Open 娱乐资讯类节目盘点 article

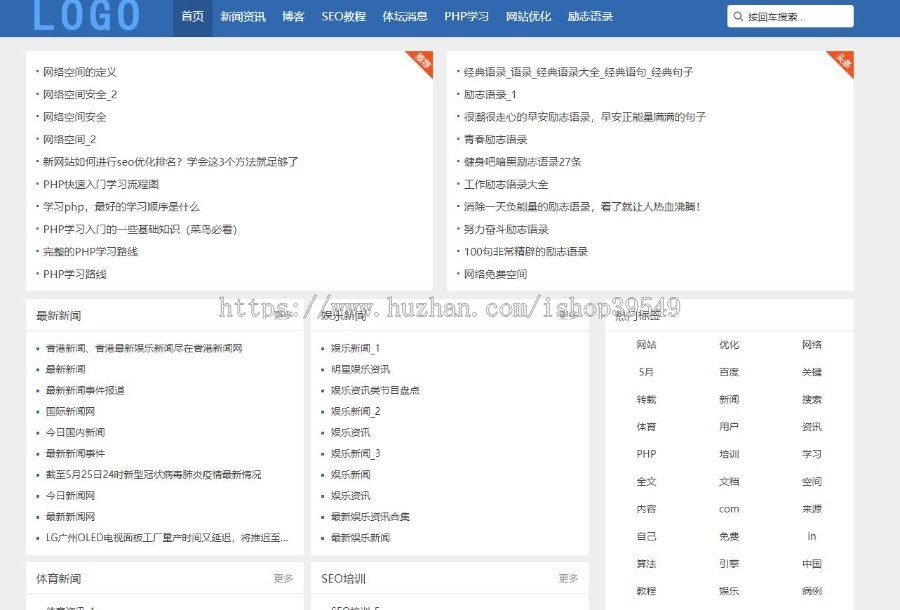point(375,390)
